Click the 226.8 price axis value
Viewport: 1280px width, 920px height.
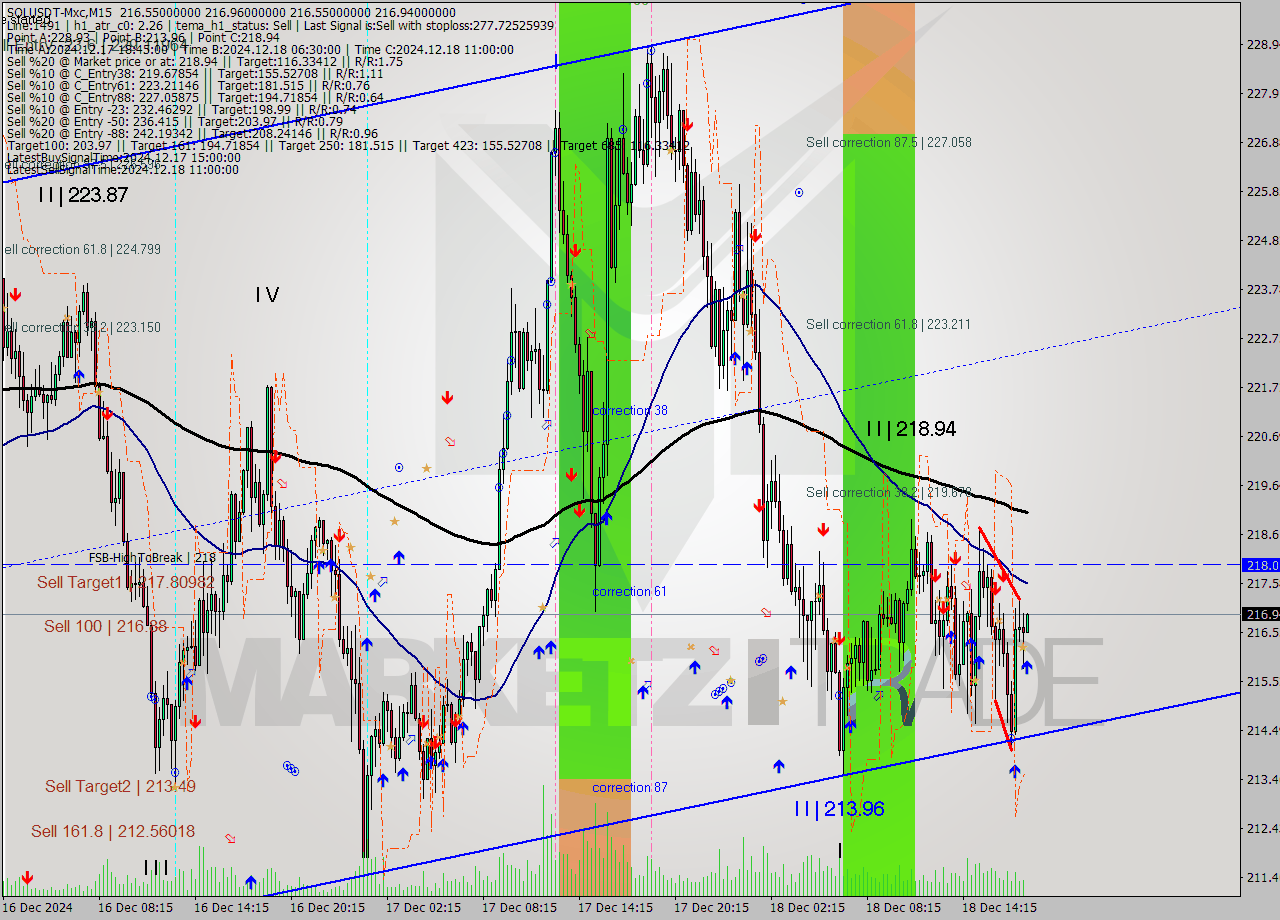tap(1263, 142)
